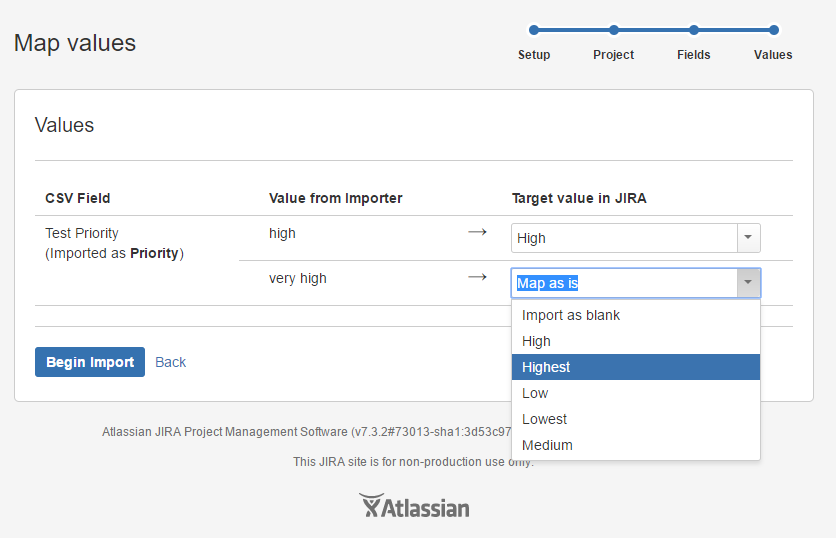The width and height of the screenshot is (836, 538).
Task: Click the 'Target value in JIRA' column header
Action: pos(579,198)
